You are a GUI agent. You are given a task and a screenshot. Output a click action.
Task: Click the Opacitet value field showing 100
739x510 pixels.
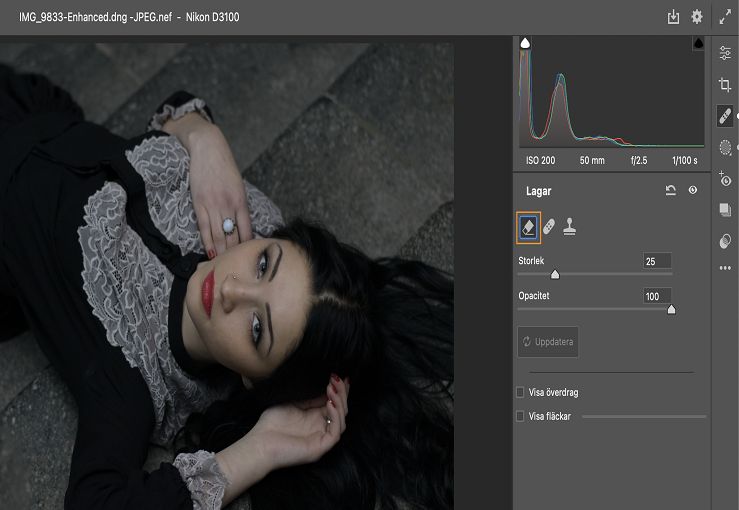tap(657, 296)
